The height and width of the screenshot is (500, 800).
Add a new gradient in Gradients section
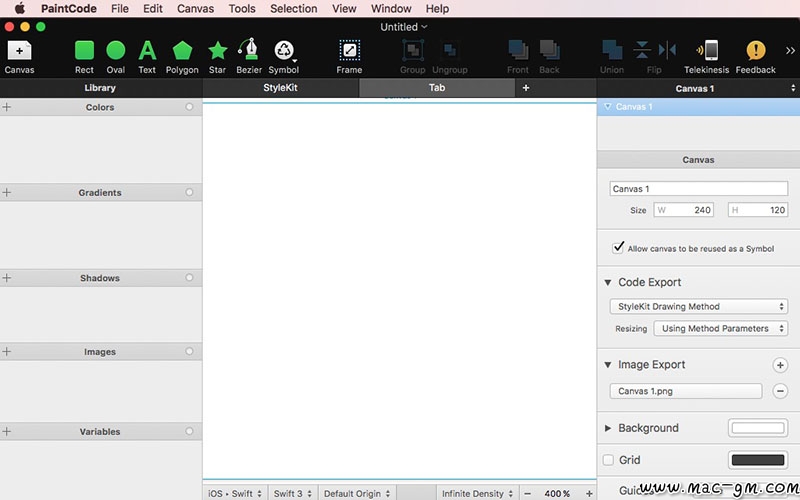pos(7,192)
